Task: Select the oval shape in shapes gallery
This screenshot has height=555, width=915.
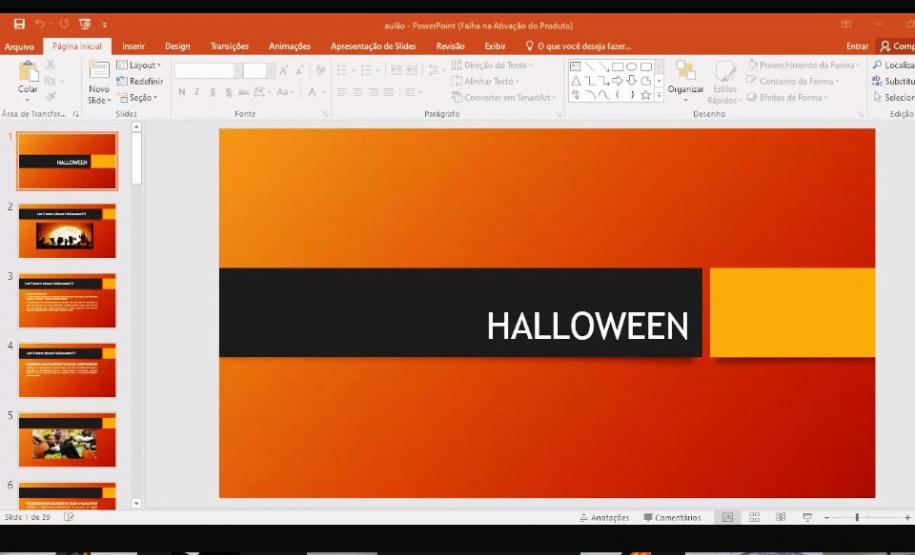Action: [x=632, y=66]
